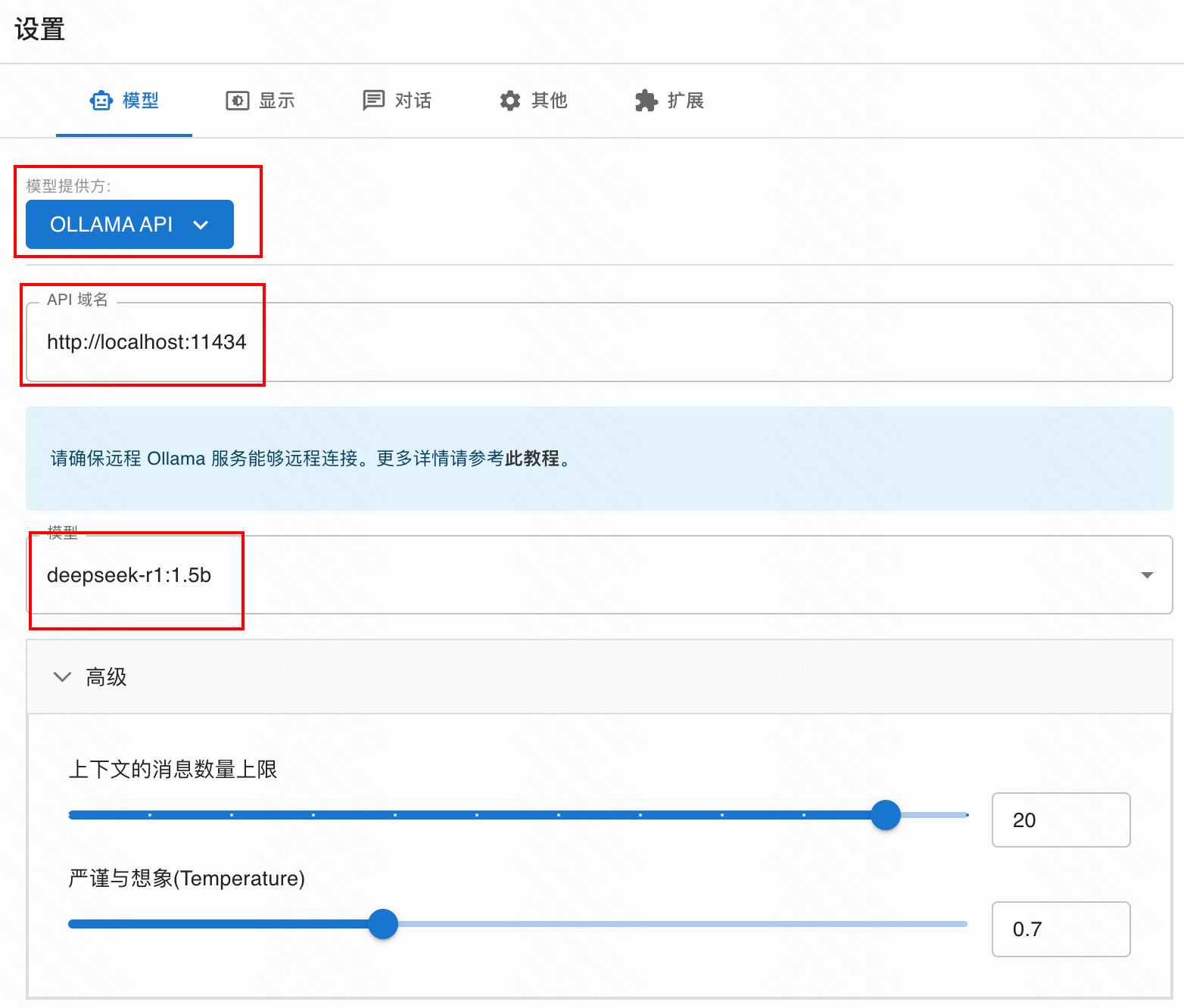1184x1008 pixels.
Task: Click the puzzle piece icon beside 扩展
Action: coord(646,101)
